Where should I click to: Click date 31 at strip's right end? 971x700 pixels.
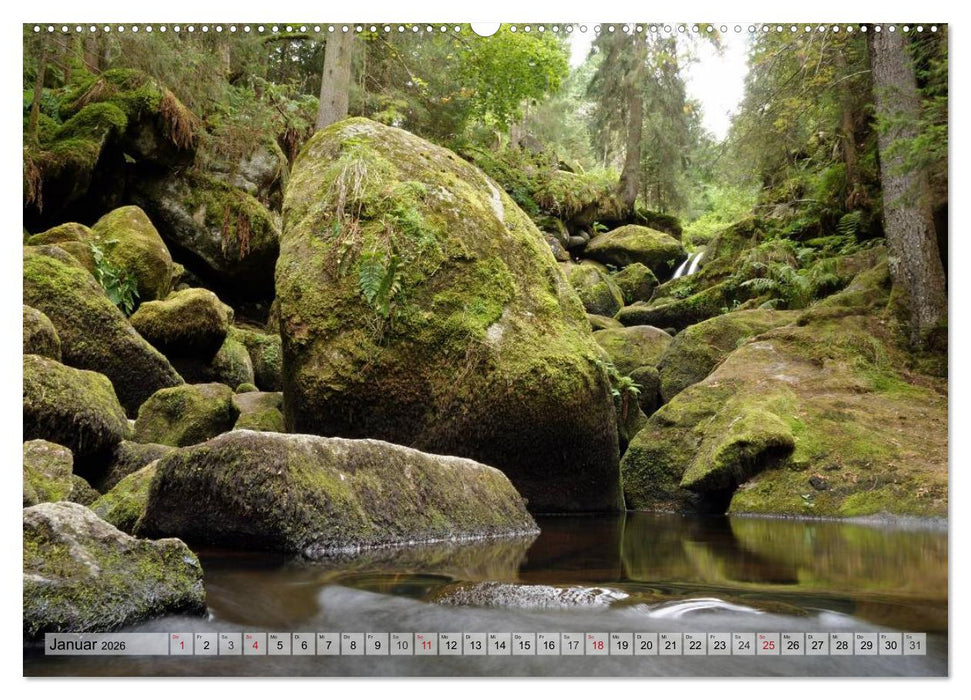click(917, 646)
